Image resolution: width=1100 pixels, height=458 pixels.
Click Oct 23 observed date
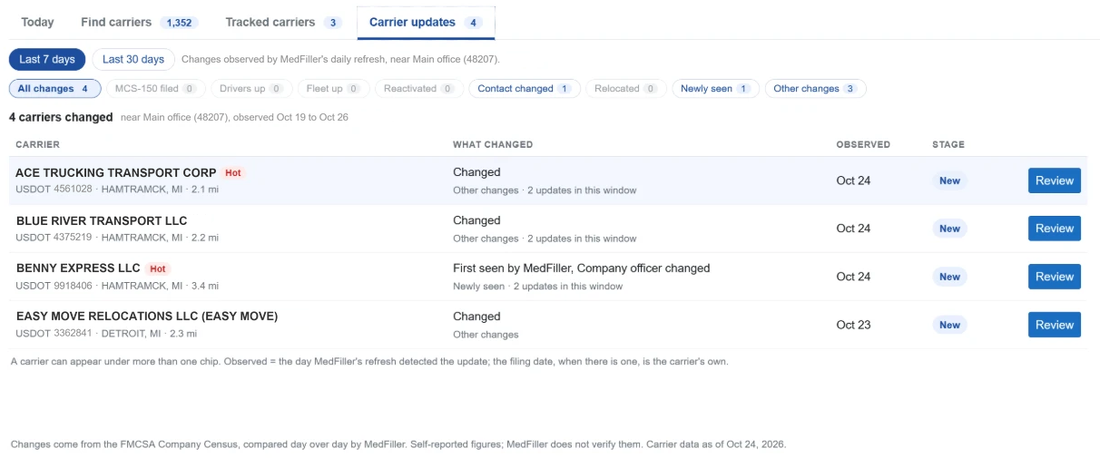pos(853,325)
